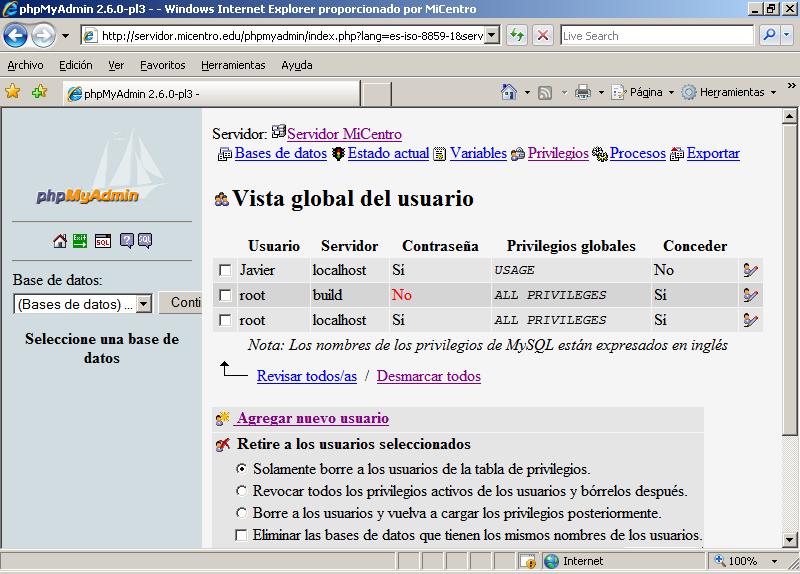
Task: Open the Herramientas command bar dropdown
Action: point(730,92)
